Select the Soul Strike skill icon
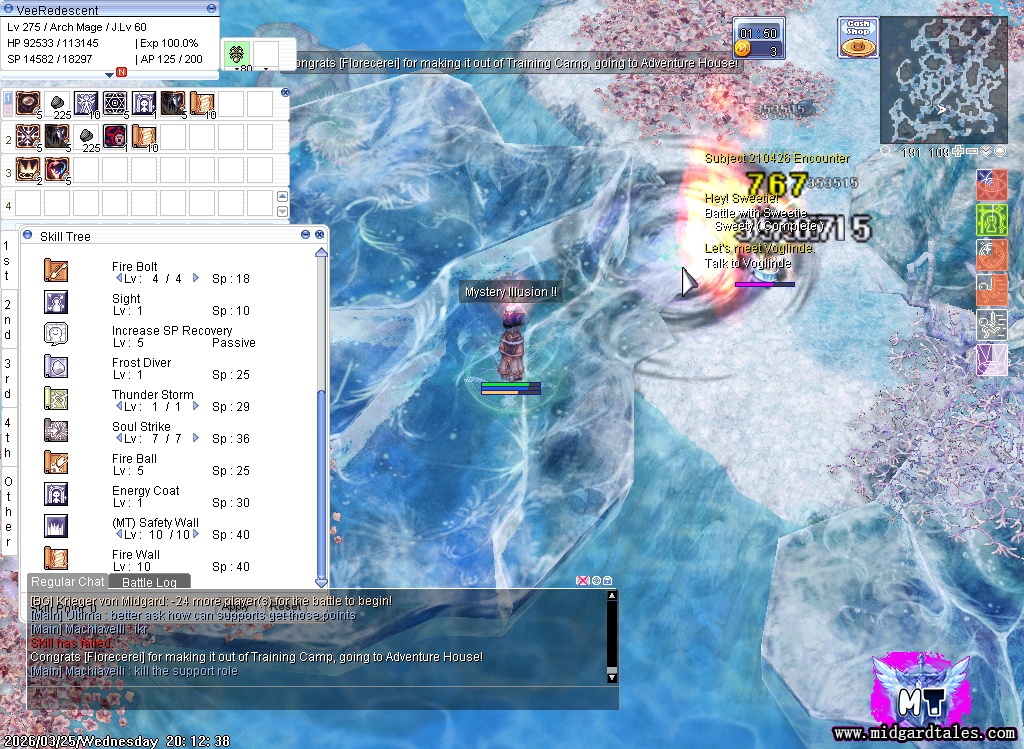Image resolution: width=1024 pixels, height=749 pixels. pyautogui.click(x=56, y=430)
